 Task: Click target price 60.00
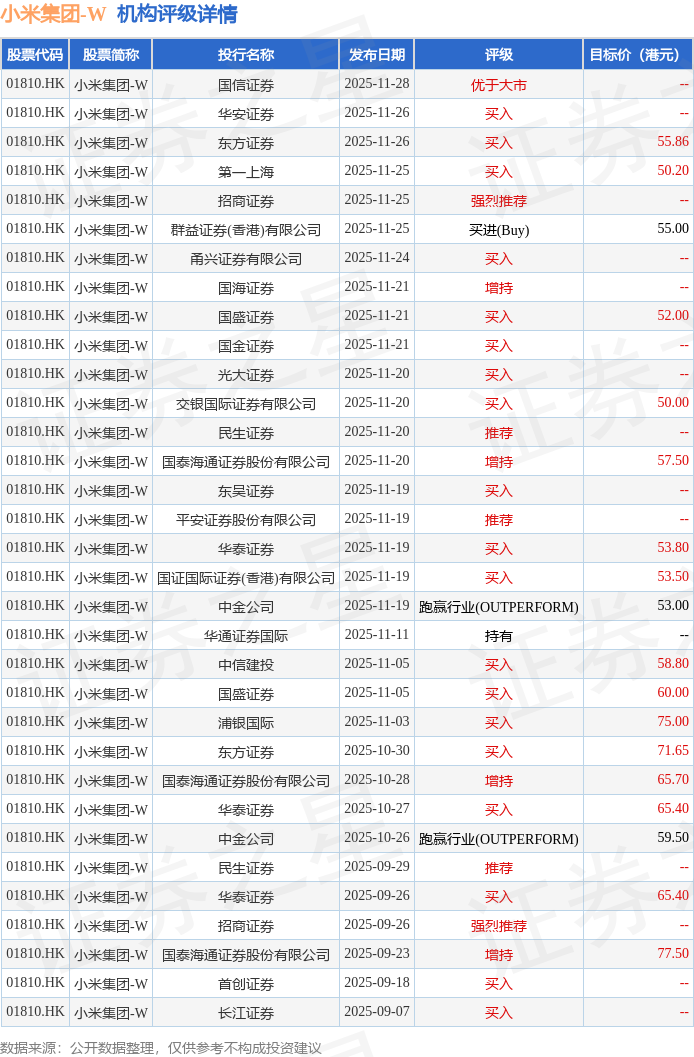[673, 692]
